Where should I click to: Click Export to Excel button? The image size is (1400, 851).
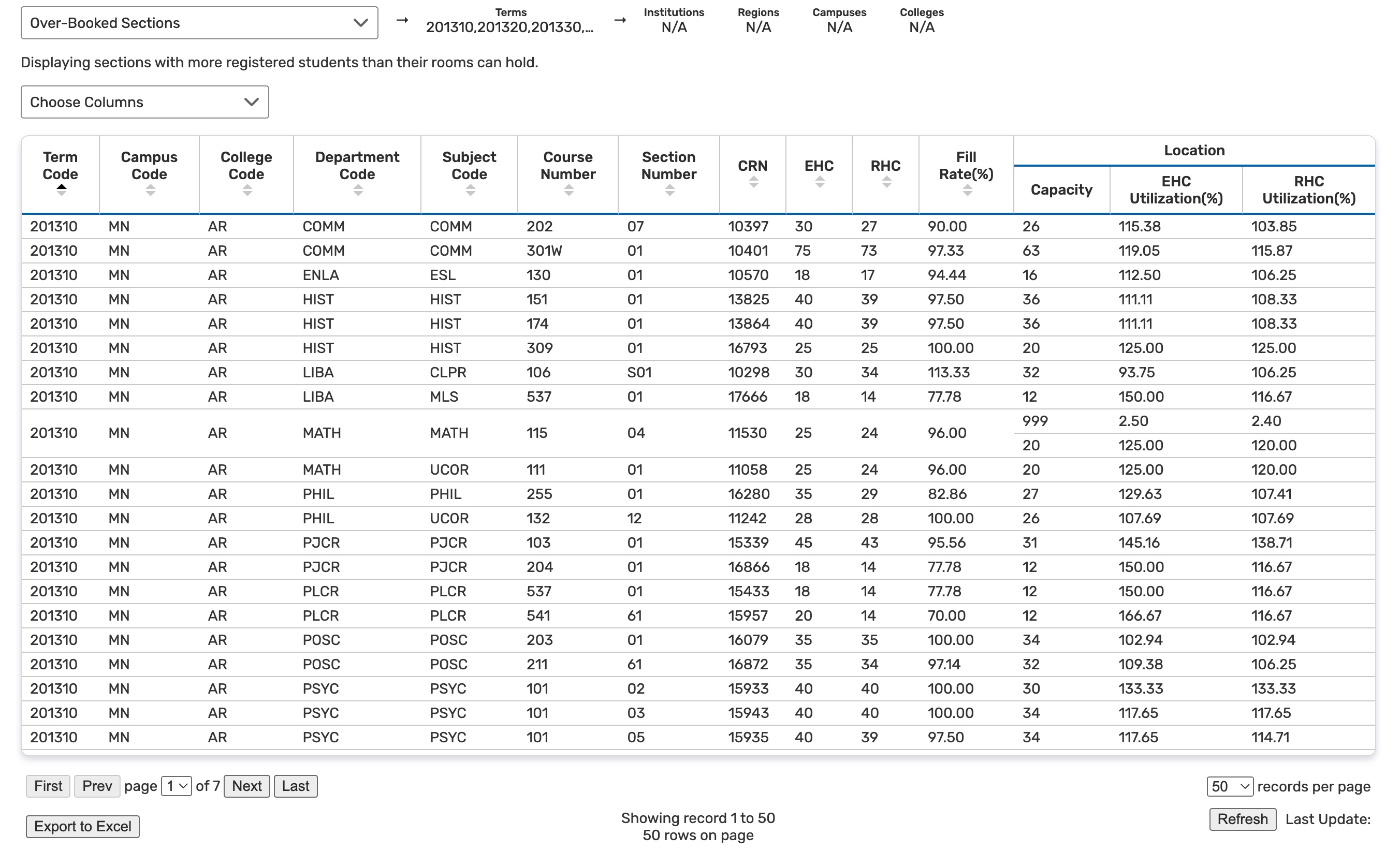(83, 827)
